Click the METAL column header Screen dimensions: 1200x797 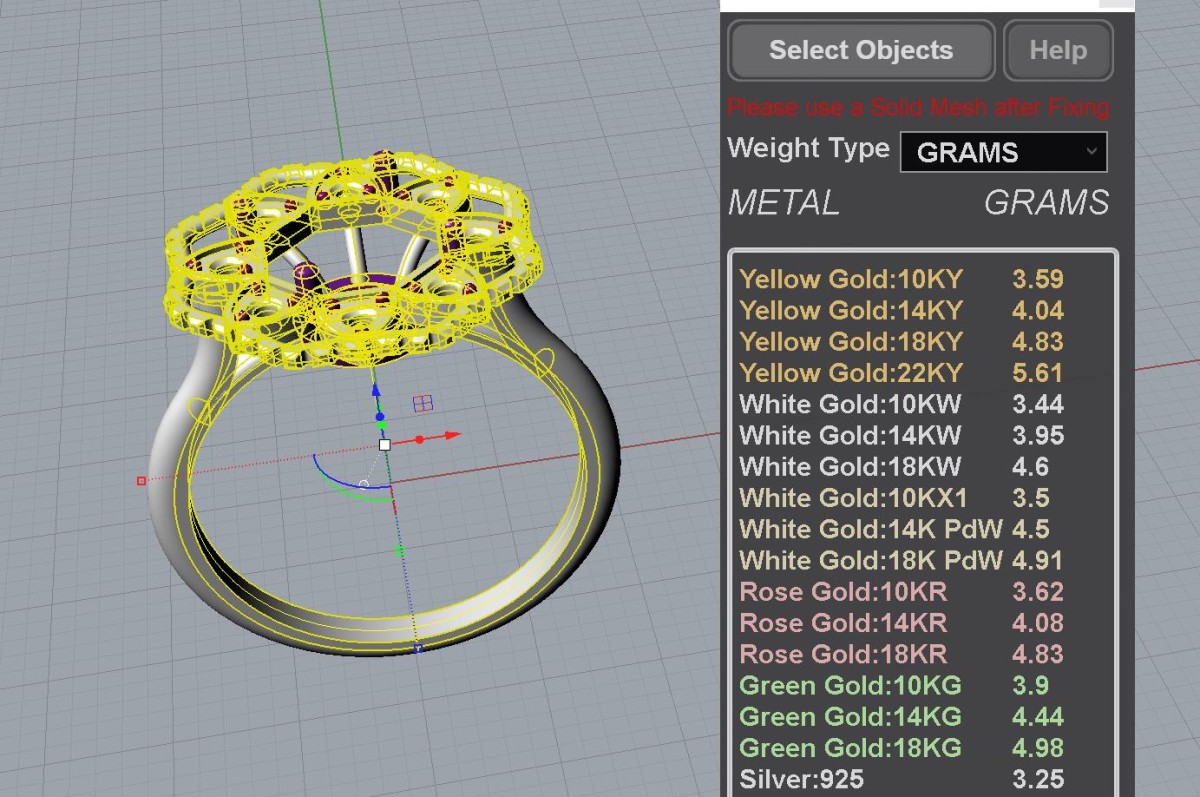(x=784, y=203)
